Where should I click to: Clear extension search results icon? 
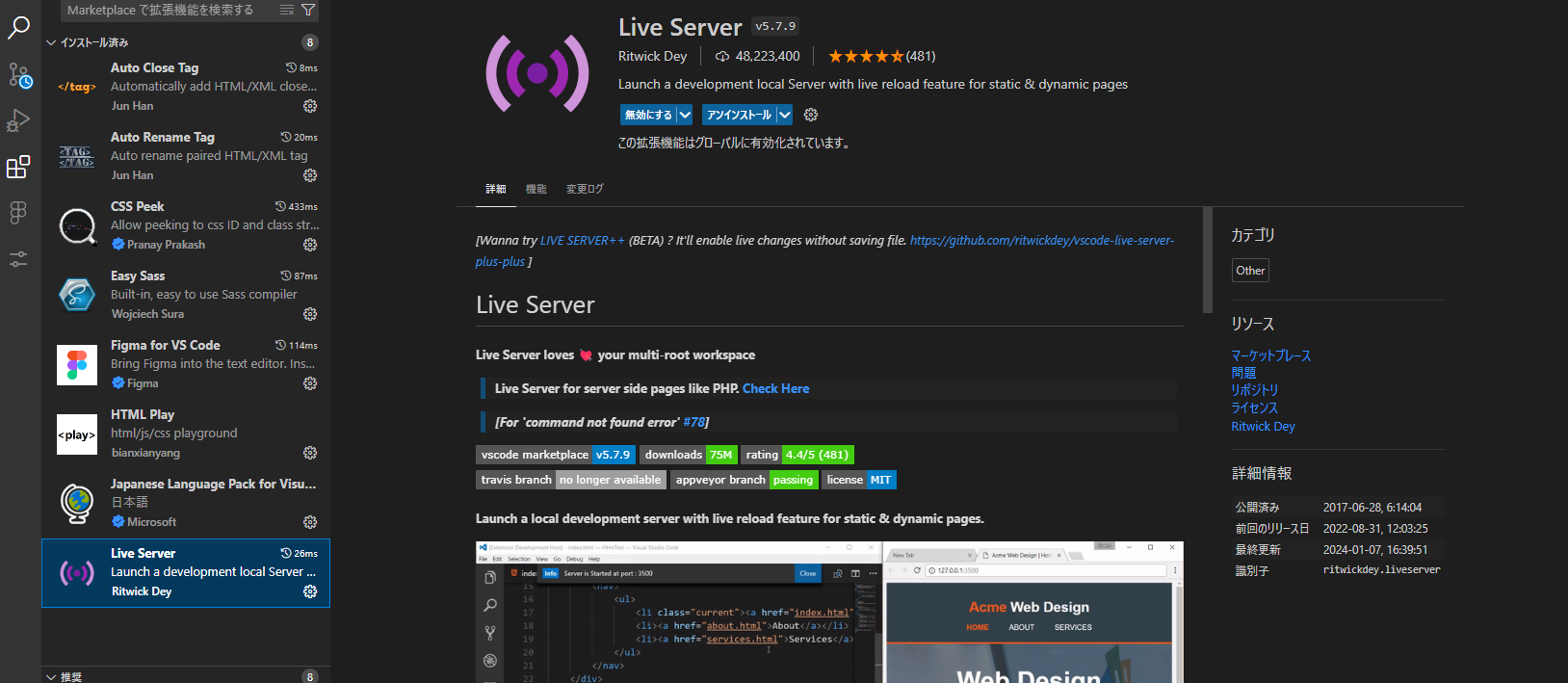click(x=287, y=10)
